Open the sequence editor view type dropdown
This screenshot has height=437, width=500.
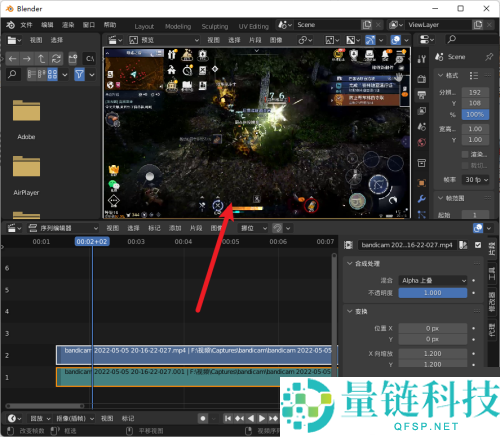[x=63, y=228]
